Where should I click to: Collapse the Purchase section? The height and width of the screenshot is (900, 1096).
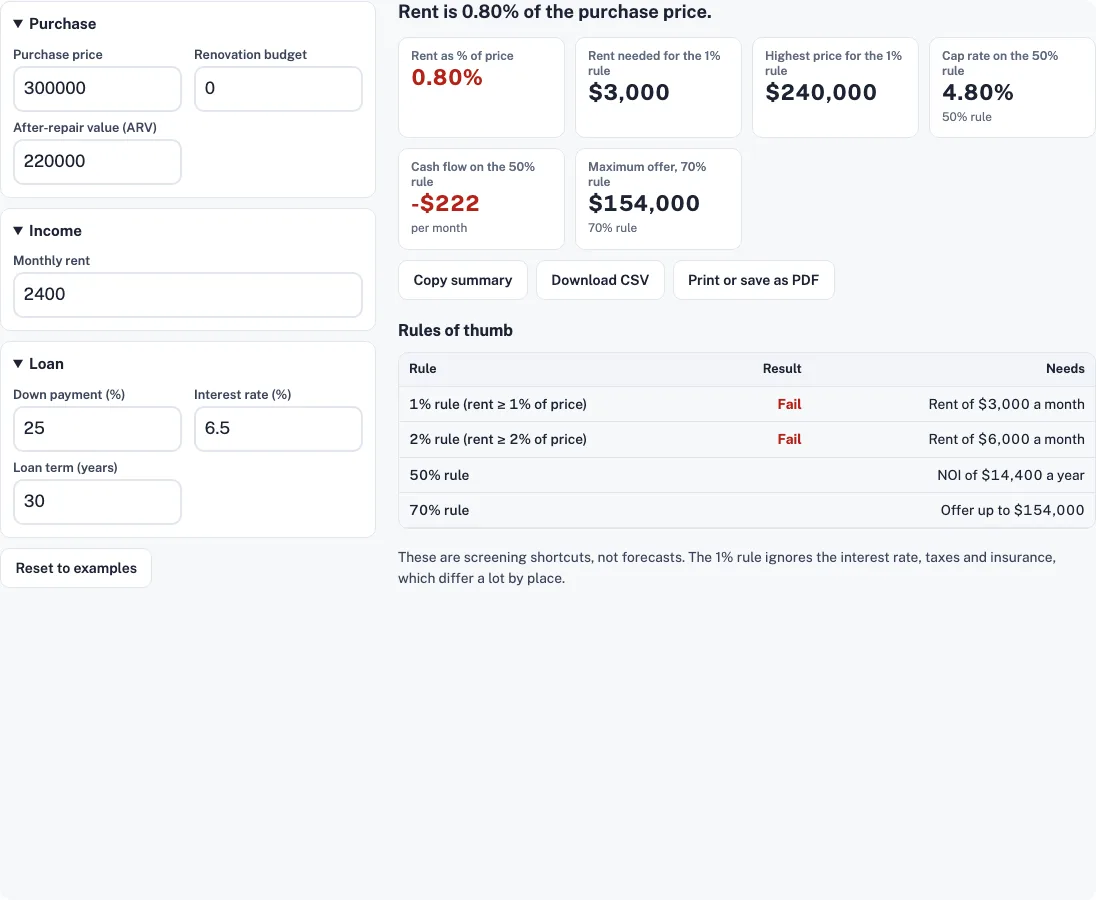pos(55,24)
